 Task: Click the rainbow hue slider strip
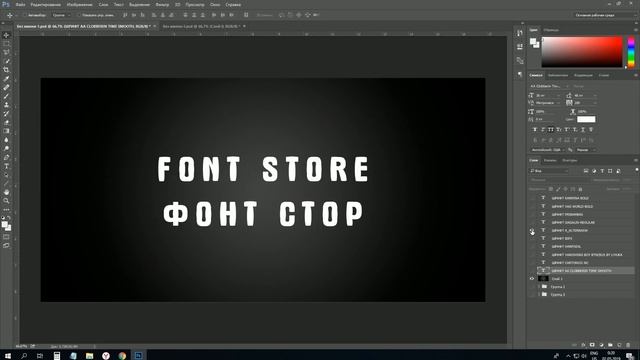point(631,52)
